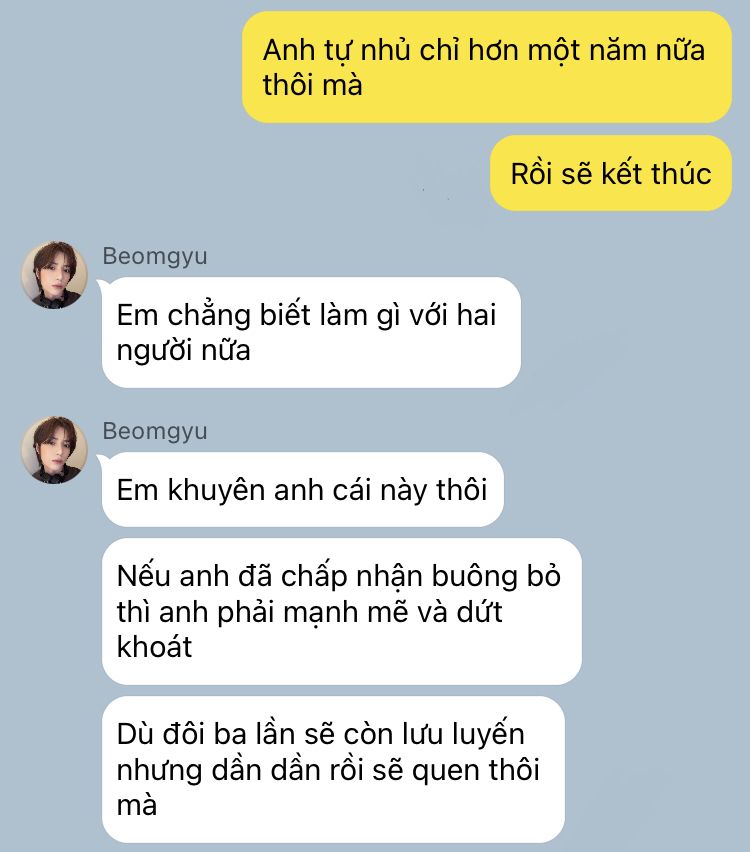Click the tail pointer of 'Em khuyên anh' bubble
Screen dimensions: 750x852
tap(101, 460)
